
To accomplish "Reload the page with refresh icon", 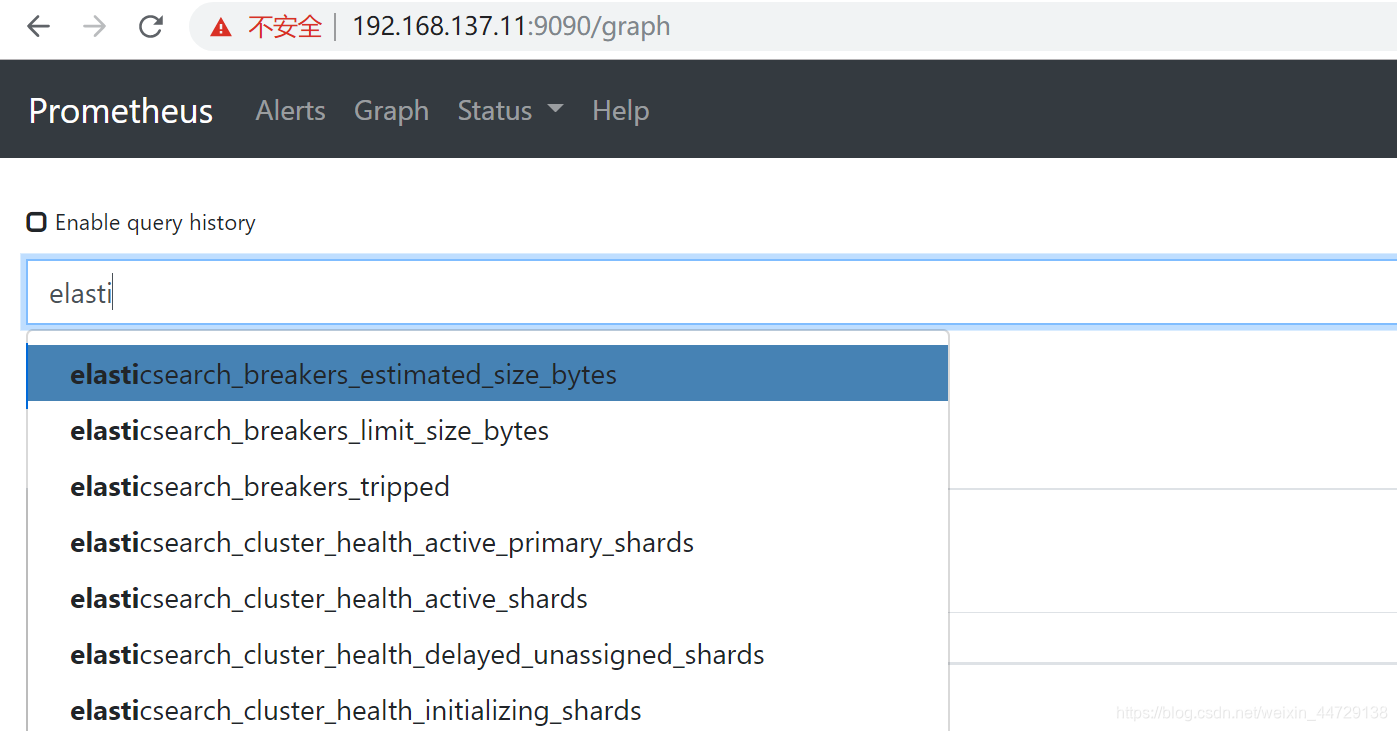I will click(x=151, y=26).
